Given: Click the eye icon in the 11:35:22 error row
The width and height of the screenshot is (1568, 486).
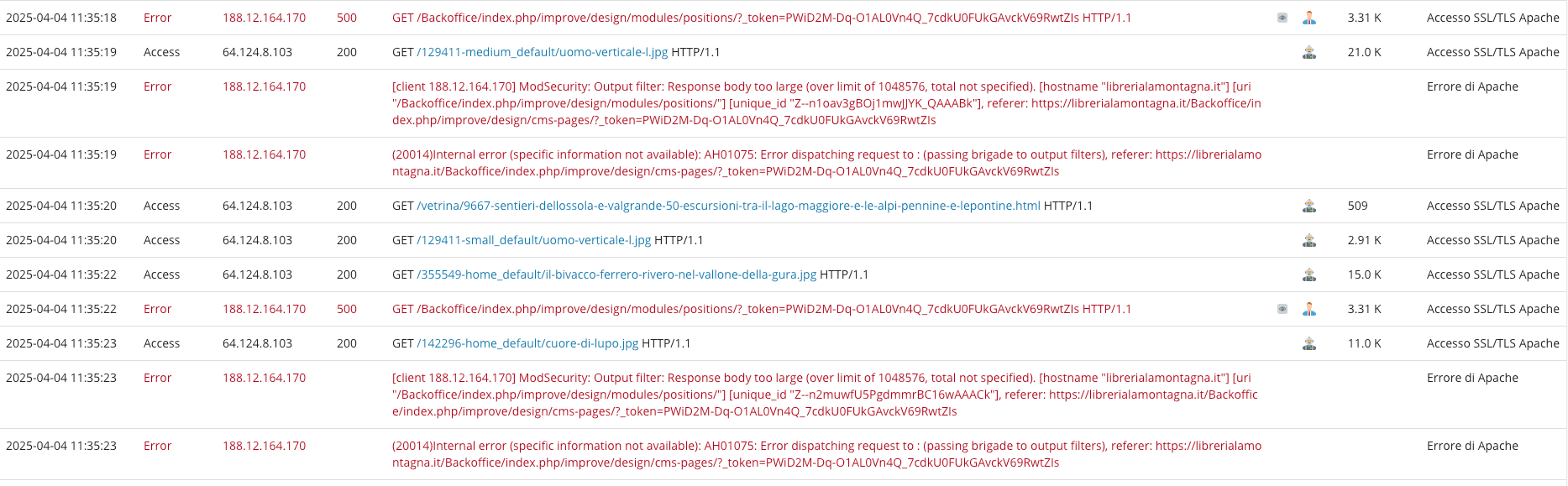Looking at the screenshot, I should coord(1282,309).
